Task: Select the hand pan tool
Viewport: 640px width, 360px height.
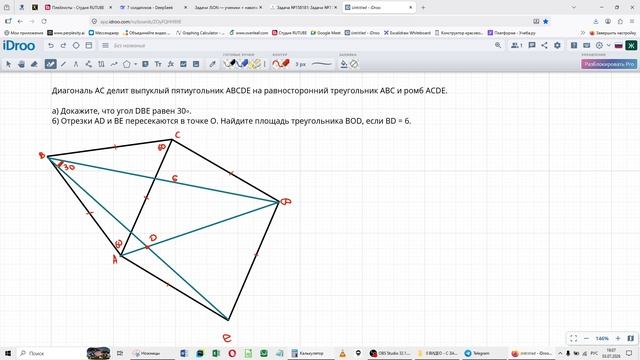Action: [x=21, y=64]
